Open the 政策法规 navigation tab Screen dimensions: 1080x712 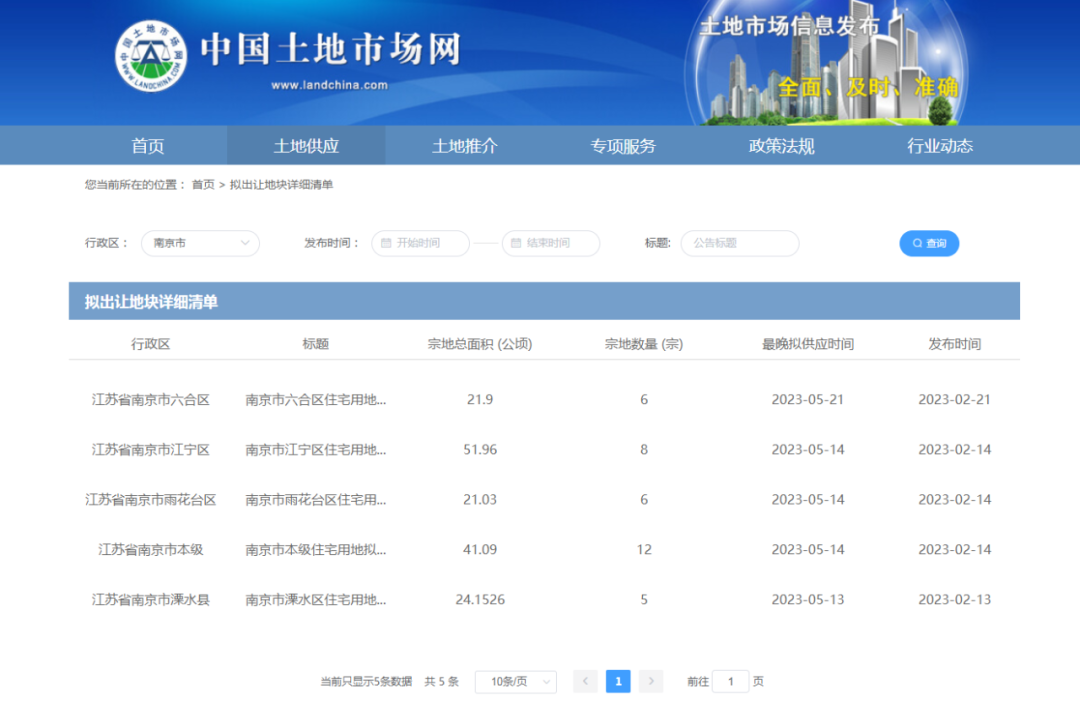click(x=781, y=146)
